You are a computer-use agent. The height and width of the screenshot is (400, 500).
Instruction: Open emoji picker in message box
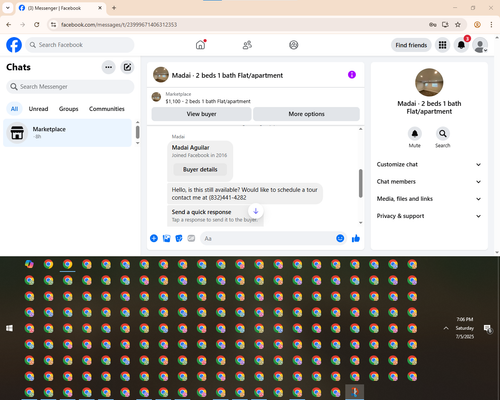[340, 238]
